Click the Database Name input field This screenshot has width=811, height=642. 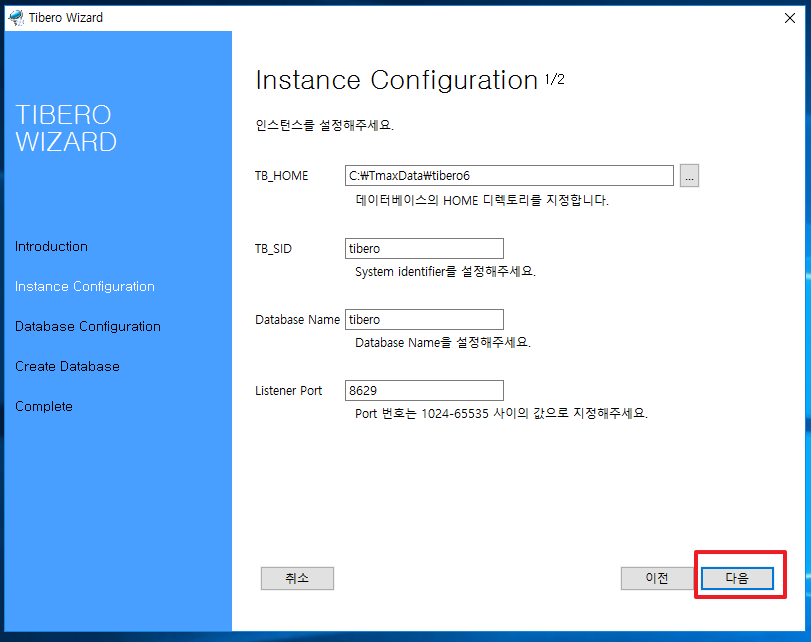(424, 319)
